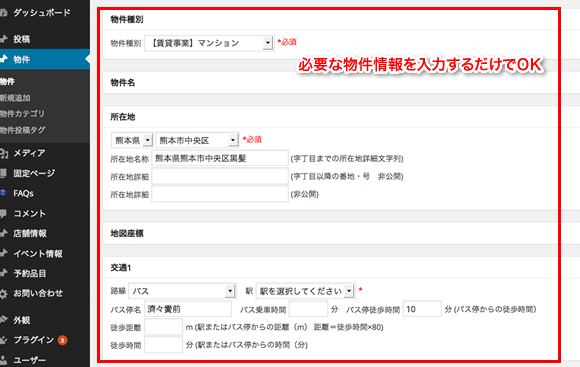Click the バス停名 field with 済々黌前

pos(188,309)
